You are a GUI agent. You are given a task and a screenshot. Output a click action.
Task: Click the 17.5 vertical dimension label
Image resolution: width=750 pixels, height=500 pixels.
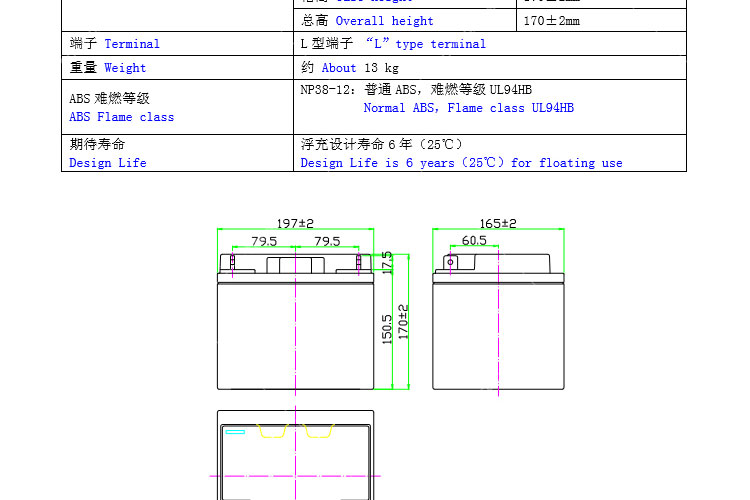coord(387,262)
